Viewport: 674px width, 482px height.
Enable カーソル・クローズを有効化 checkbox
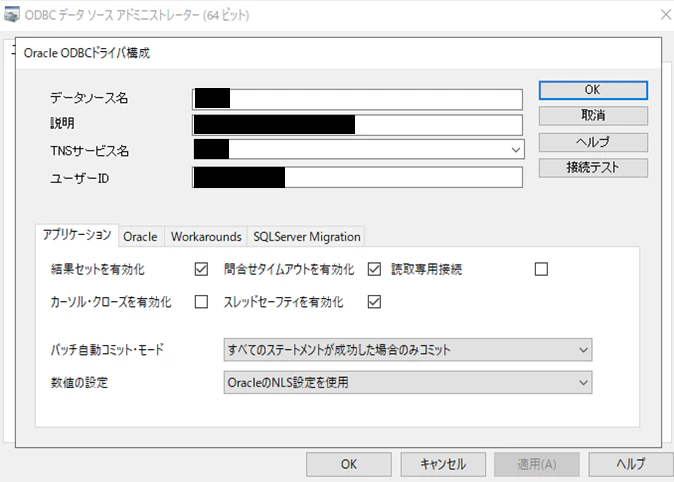click(x=201, y=302)
